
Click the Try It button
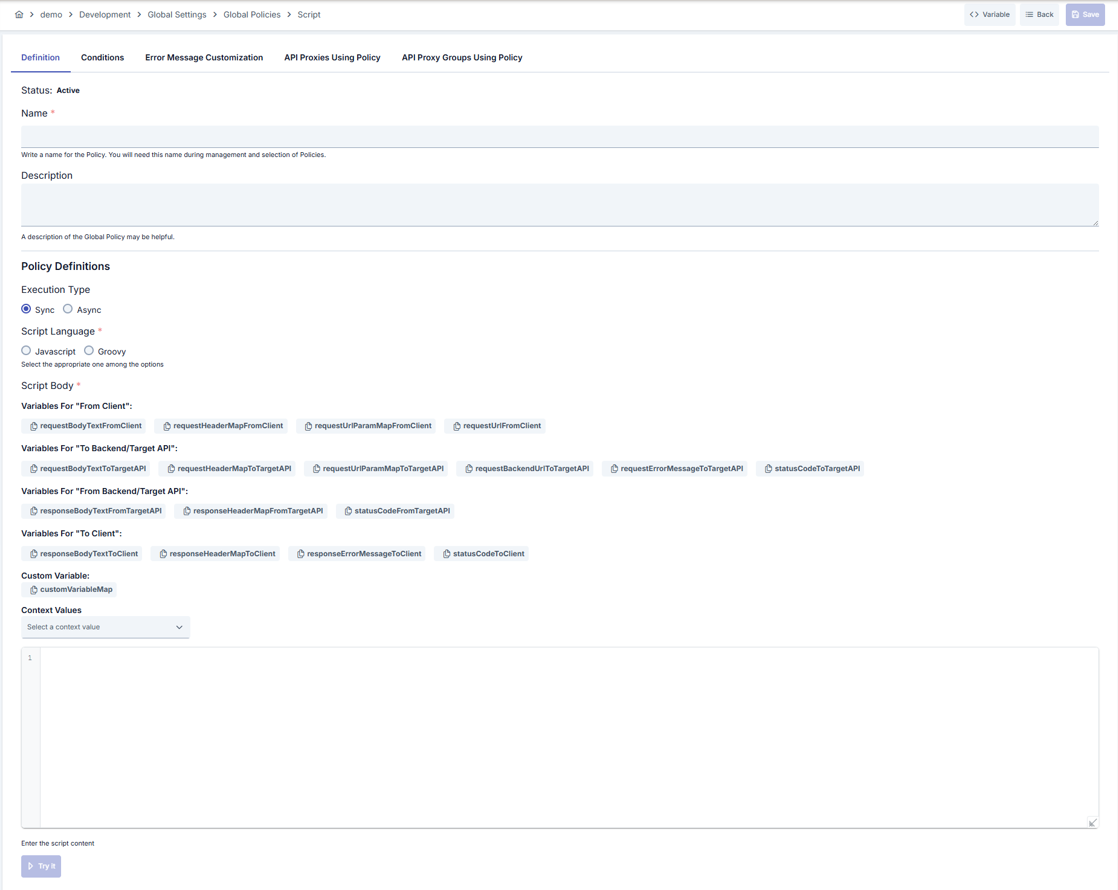pos(41,866)
